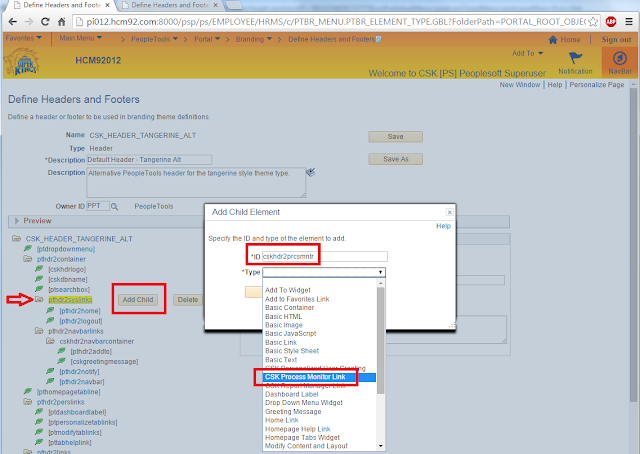Open the NavBar compass icon
Screen dimensions: 640x454
(620, 58)
